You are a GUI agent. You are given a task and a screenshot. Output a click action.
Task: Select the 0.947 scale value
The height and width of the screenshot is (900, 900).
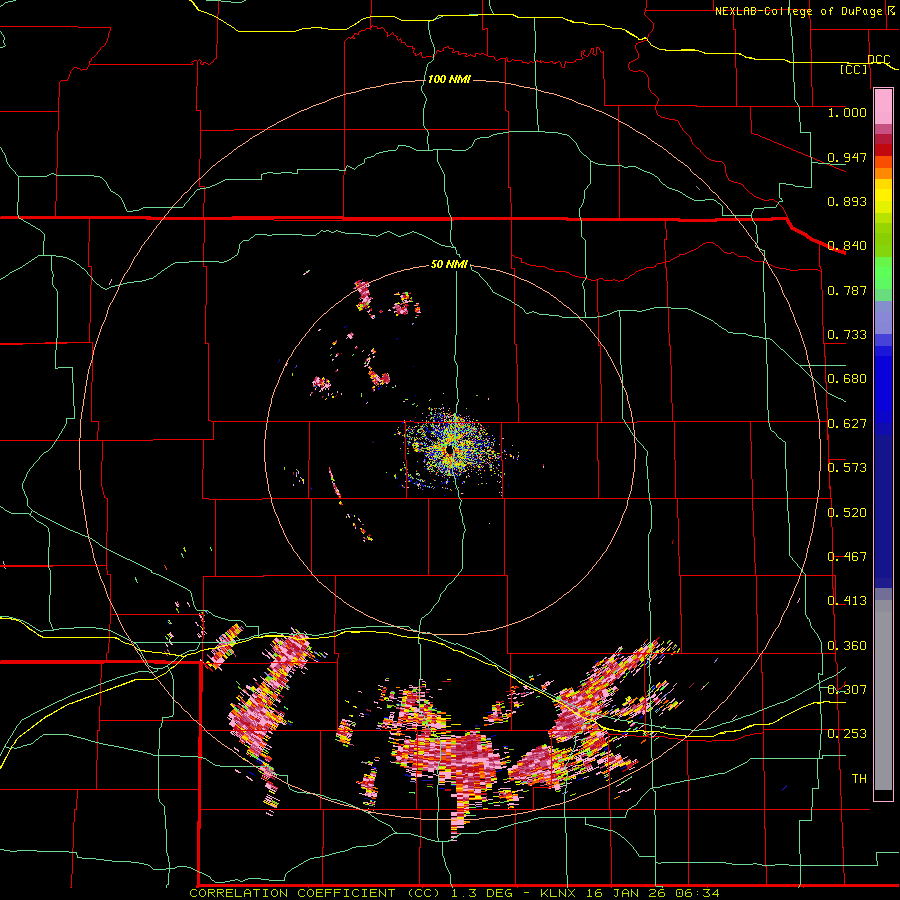click(x=847, y=157)
